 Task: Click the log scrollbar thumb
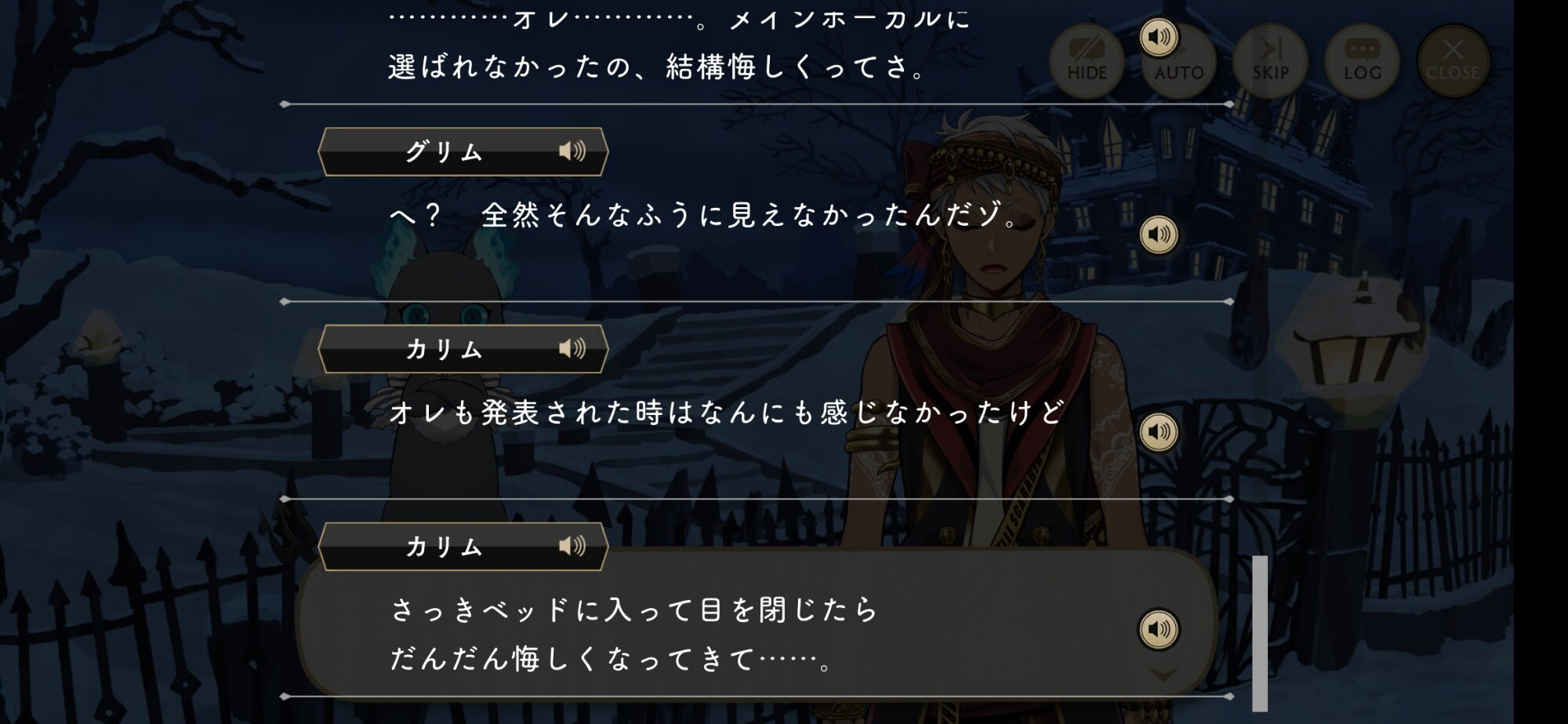click(x=1260, y=633)
